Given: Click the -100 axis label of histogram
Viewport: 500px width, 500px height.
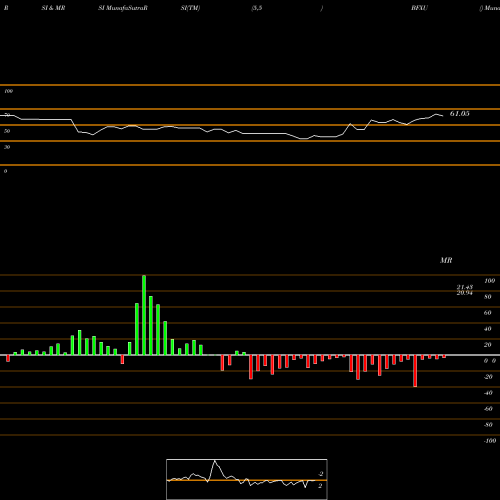Looking at the screenshot, I should click(x=490, y=441).
